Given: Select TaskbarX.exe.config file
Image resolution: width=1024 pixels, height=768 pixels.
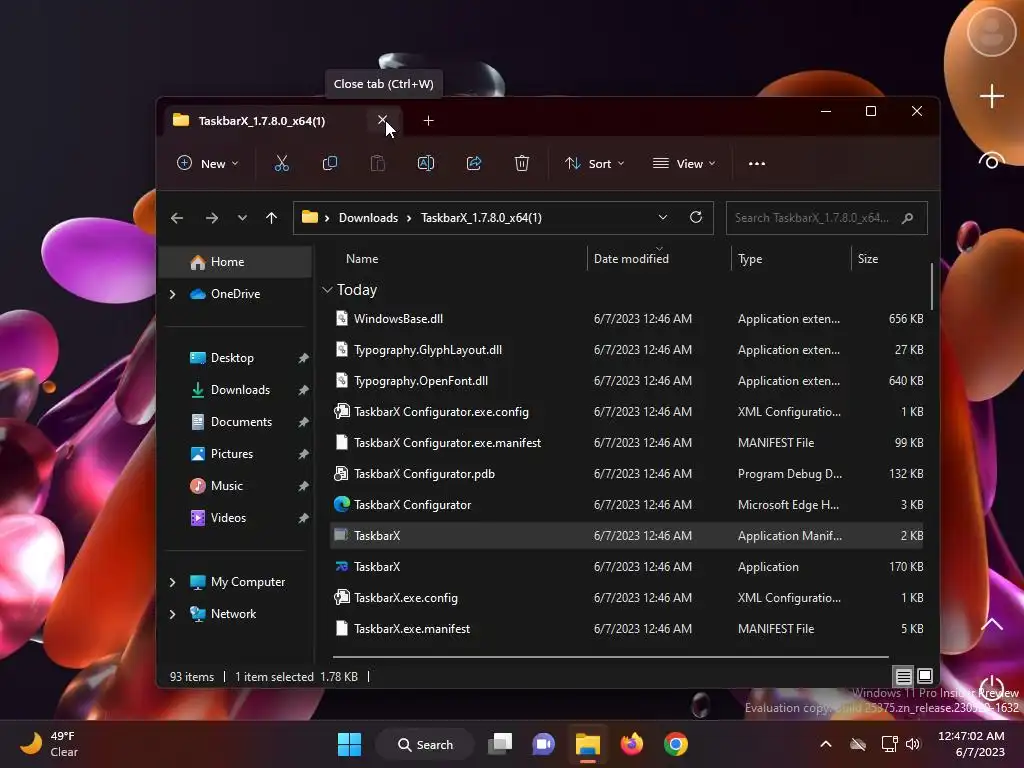Looking at the screenshot, I should tap(627, 598).
